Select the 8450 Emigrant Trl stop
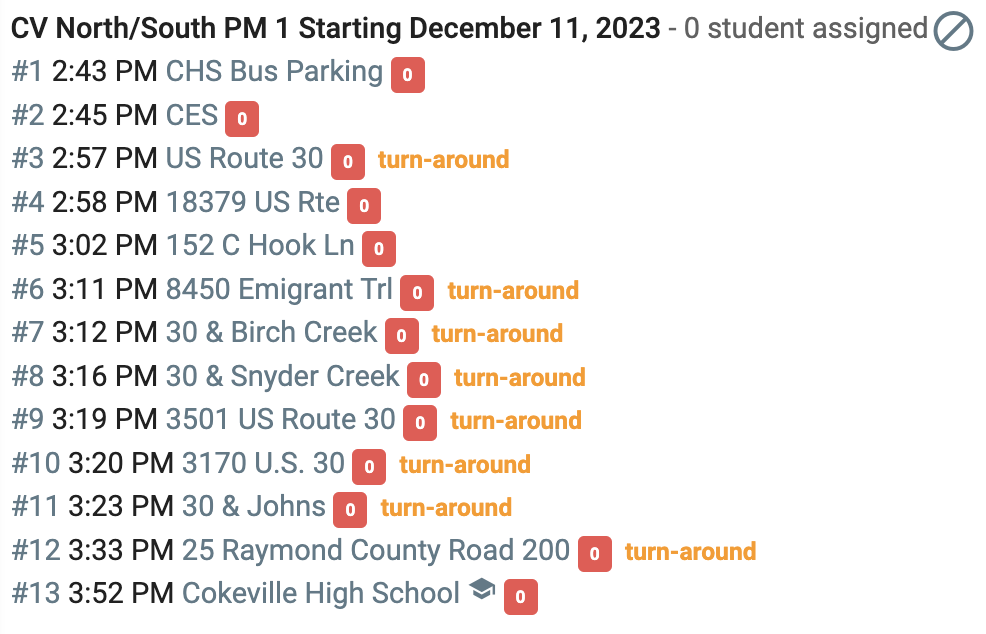This screenshot has height=634, width=986. (x=279, y=289)
